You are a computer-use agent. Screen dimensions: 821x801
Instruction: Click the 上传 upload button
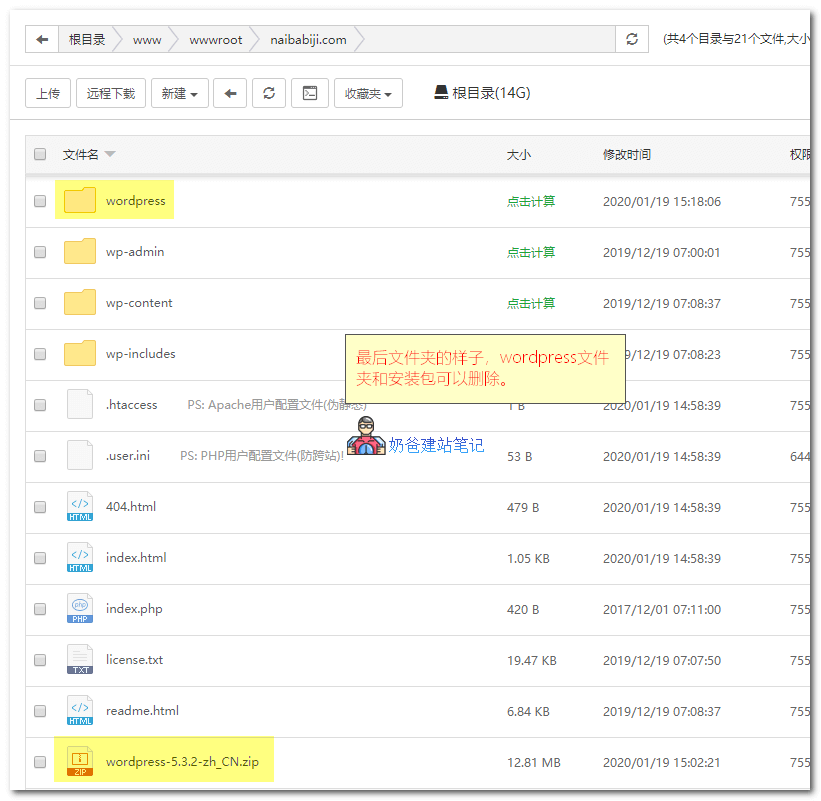(x=47, y=93)
